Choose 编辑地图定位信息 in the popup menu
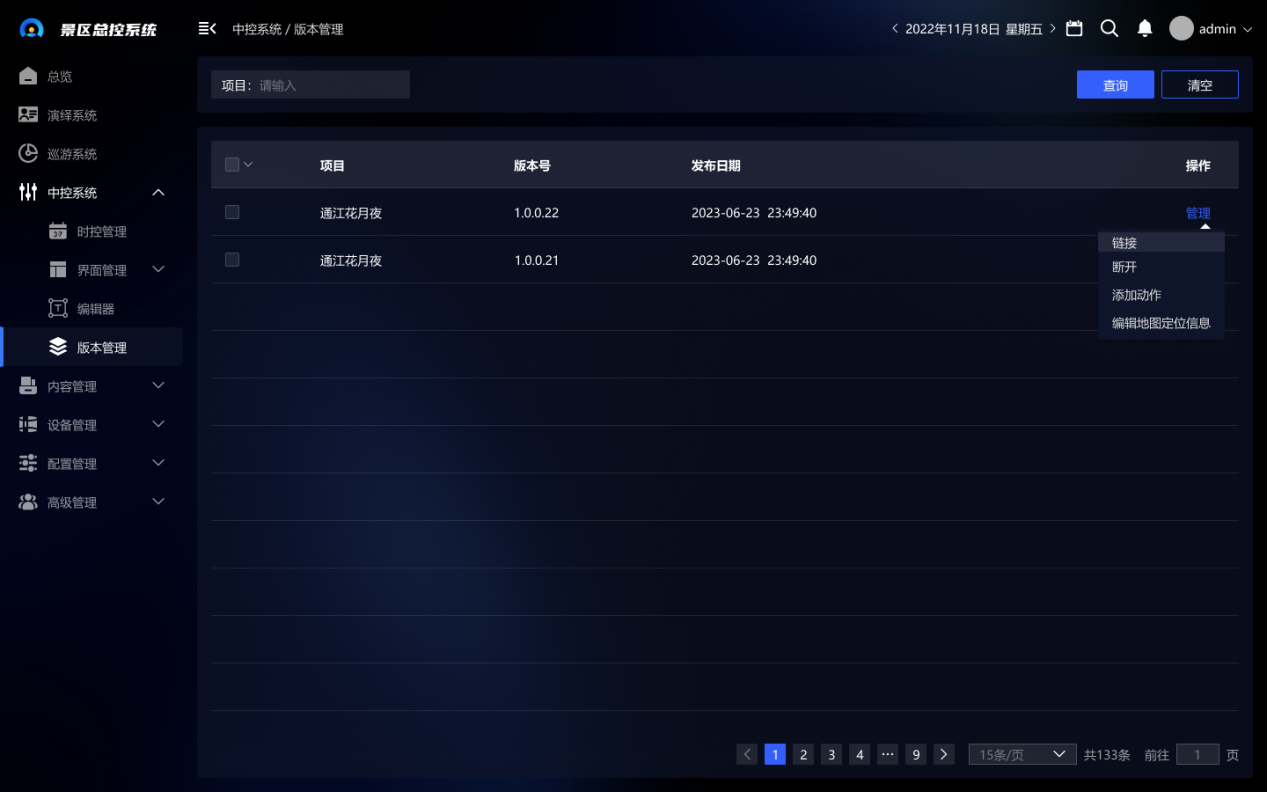 pyautogui.click(x=1160, y=323)
